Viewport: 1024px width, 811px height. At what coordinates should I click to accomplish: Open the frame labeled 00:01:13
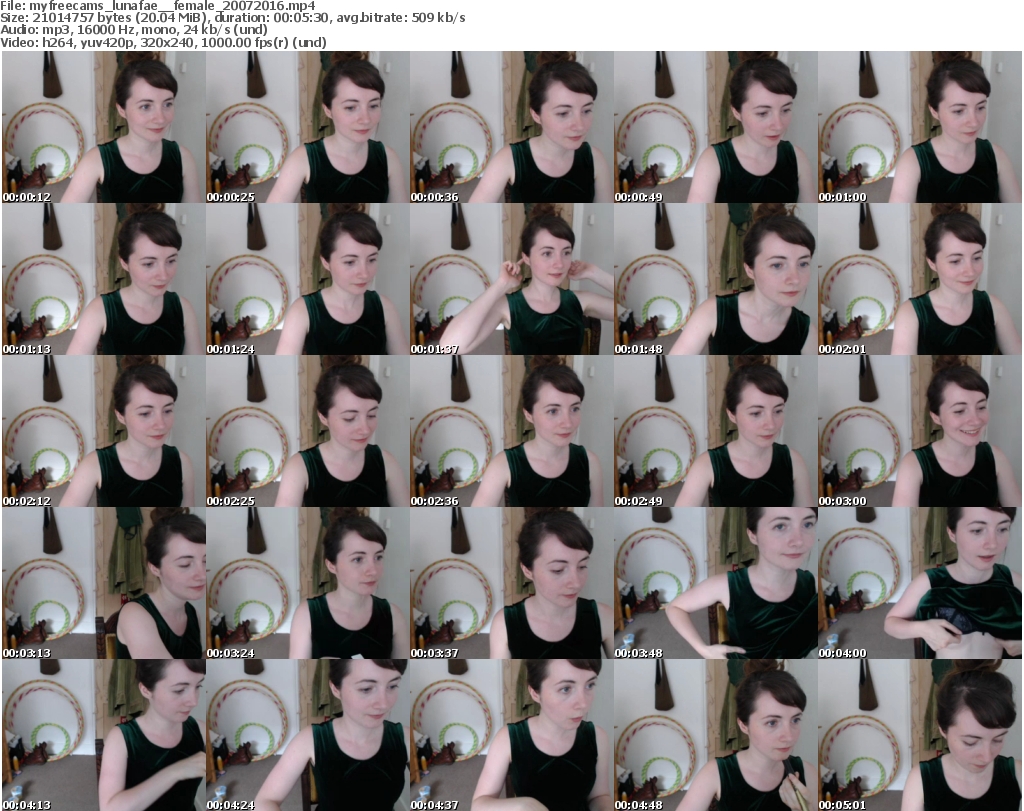click(x=104, y=279)
